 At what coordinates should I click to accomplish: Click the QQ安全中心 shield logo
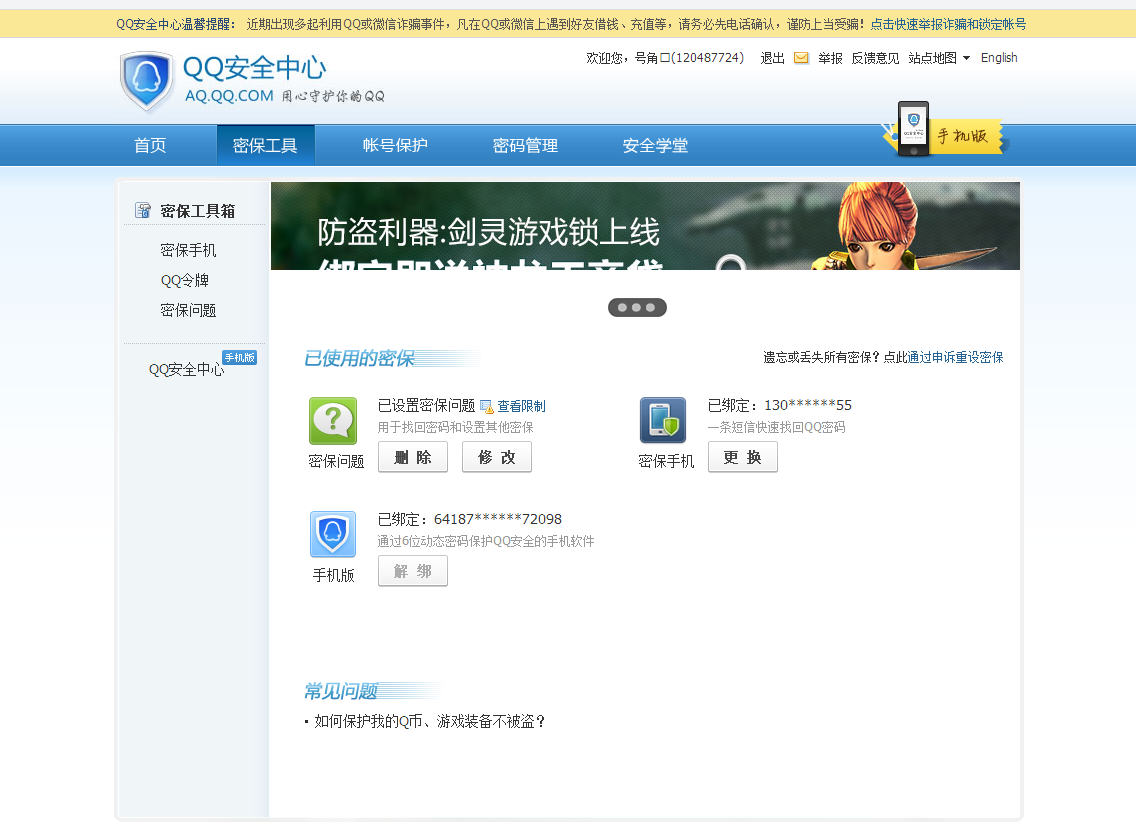147,81
